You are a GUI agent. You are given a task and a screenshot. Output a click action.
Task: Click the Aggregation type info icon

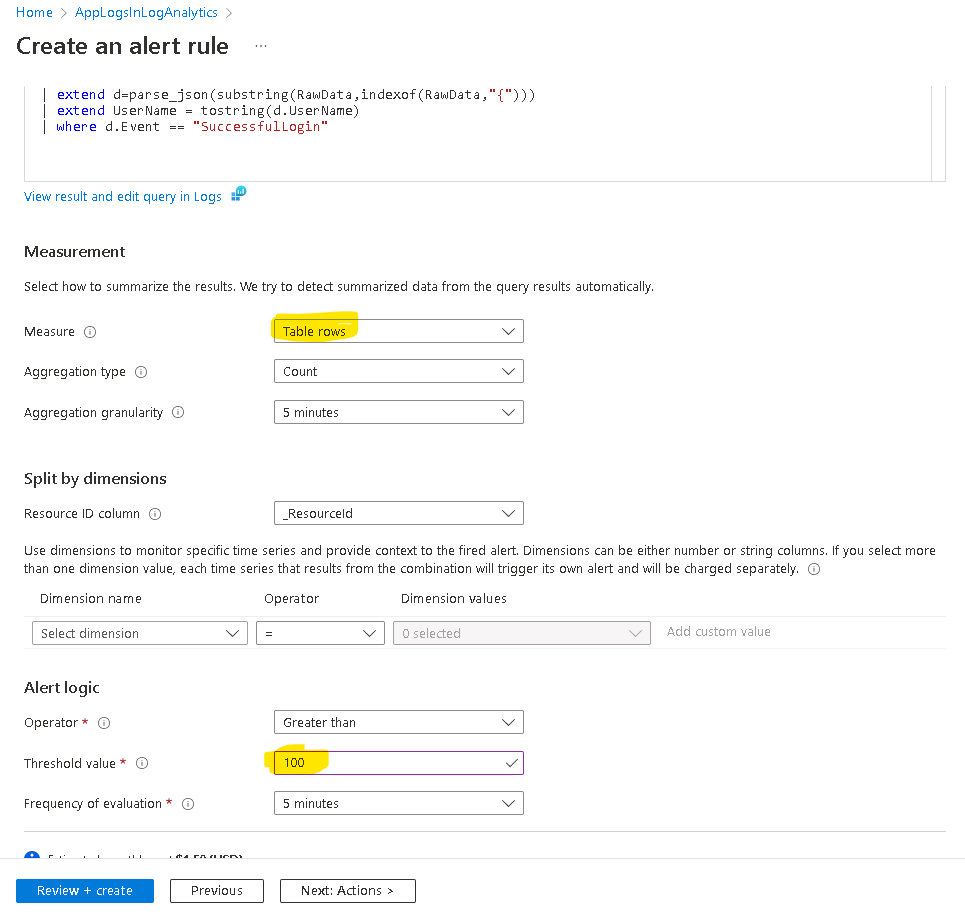point(141,372)
